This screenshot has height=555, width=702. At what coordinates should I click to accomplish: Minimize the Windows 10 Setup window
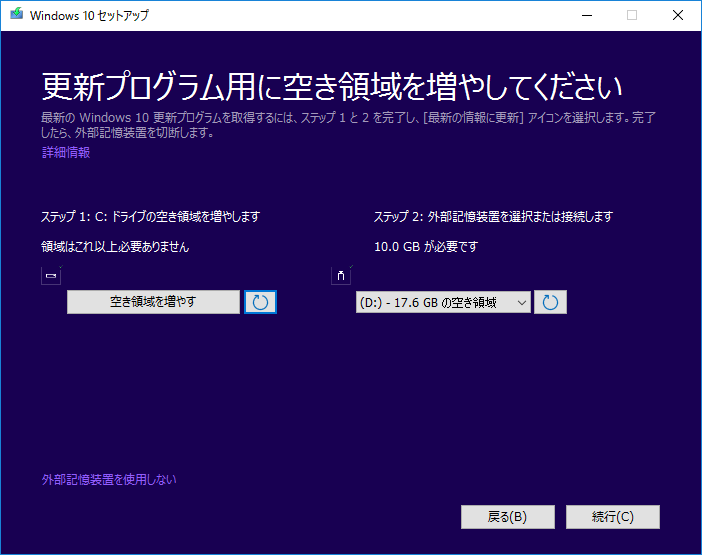point(587,15)
